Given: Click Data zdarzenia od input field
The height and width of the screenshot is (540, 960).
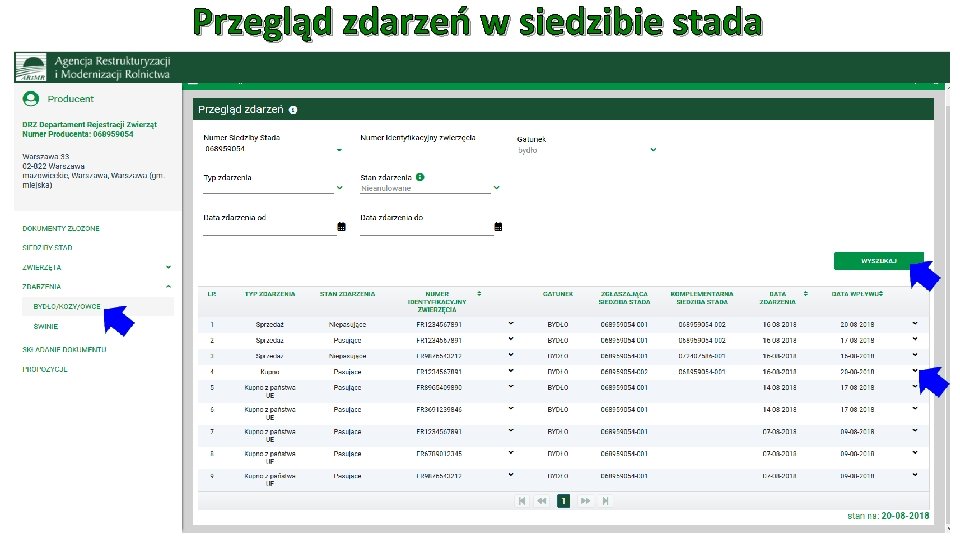Looking at the screenshot, I should [269, 228].
